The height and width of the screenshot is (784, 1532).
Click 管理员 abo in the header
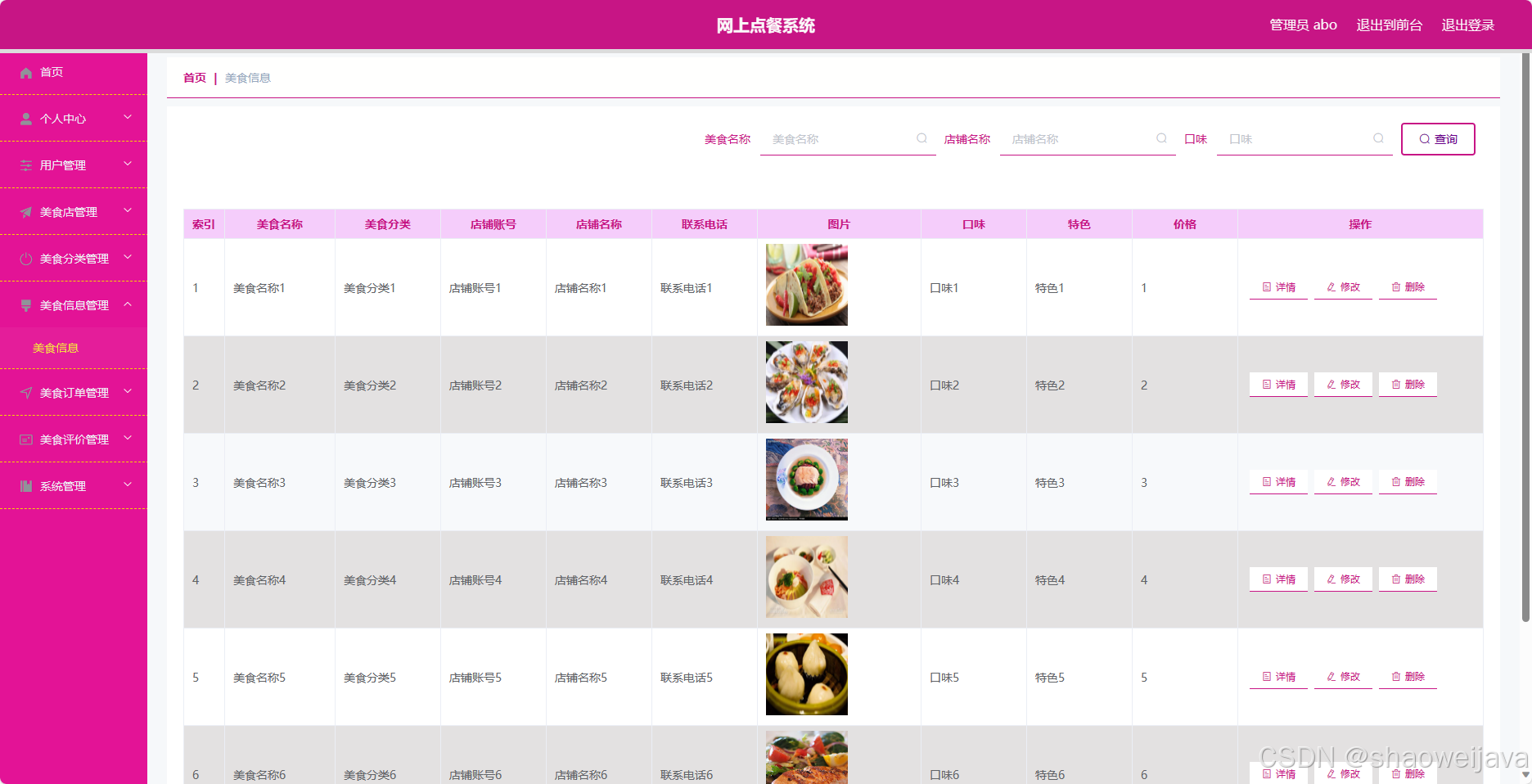(1303, 25)
